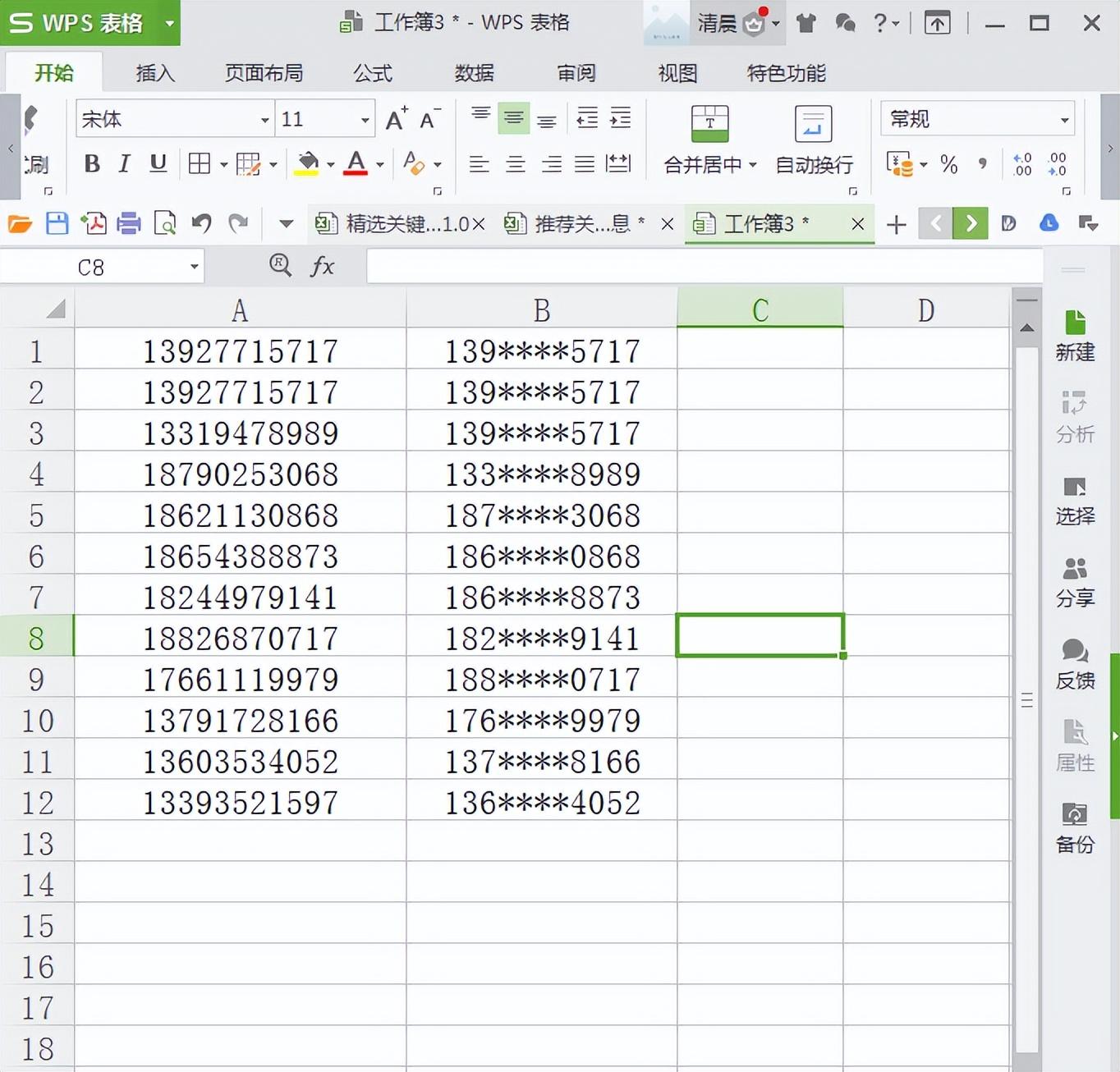Switch to 插入 ribbon tab
The width and height of the screenshot is (1120, 1072).
(x=155, y=73)
